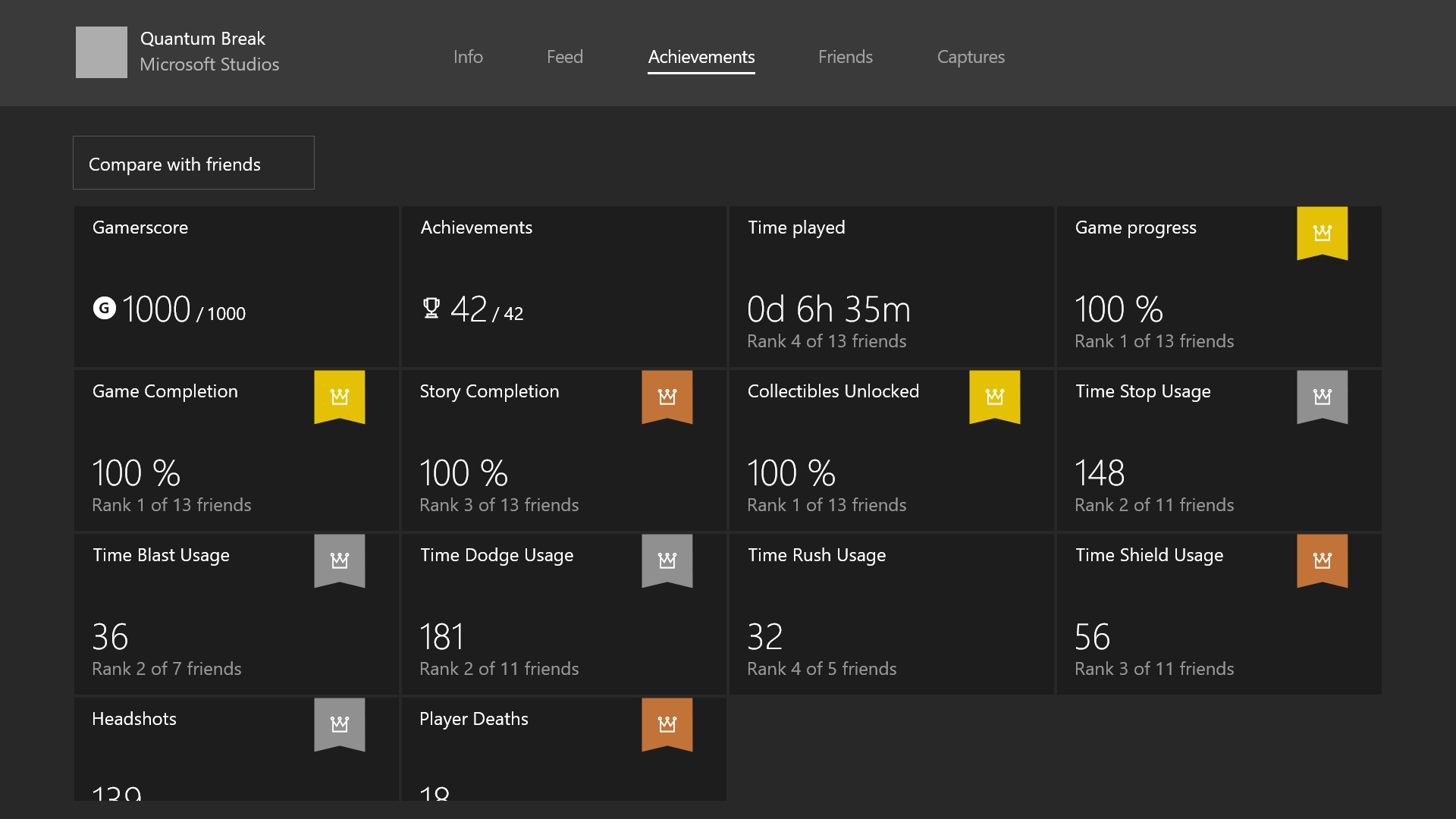Go to the Captures tab

(971, 57)
